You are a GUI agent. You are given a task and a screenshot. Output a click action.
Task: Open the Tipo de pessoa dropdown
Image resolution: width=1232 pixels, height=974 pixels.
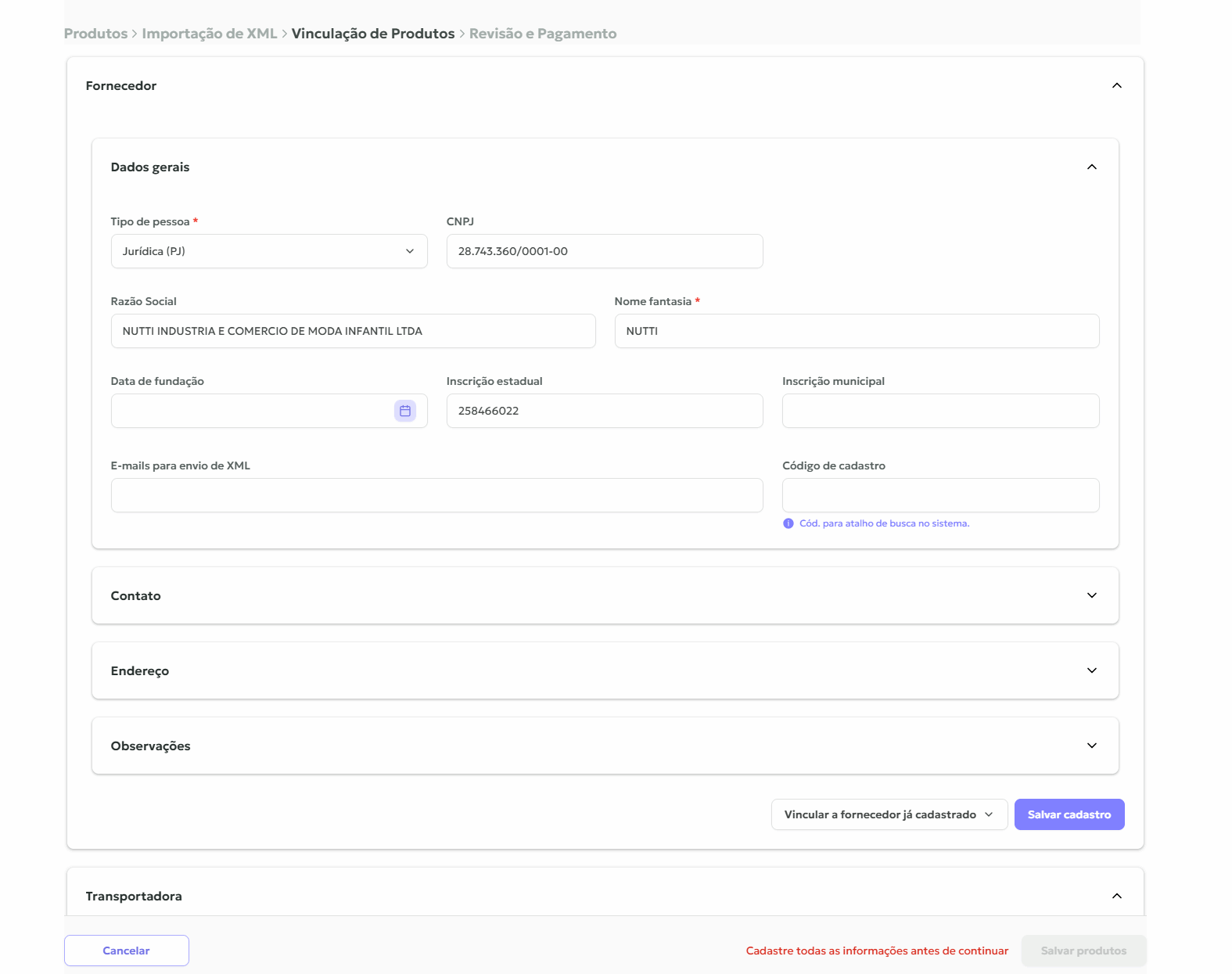(268, 251)
